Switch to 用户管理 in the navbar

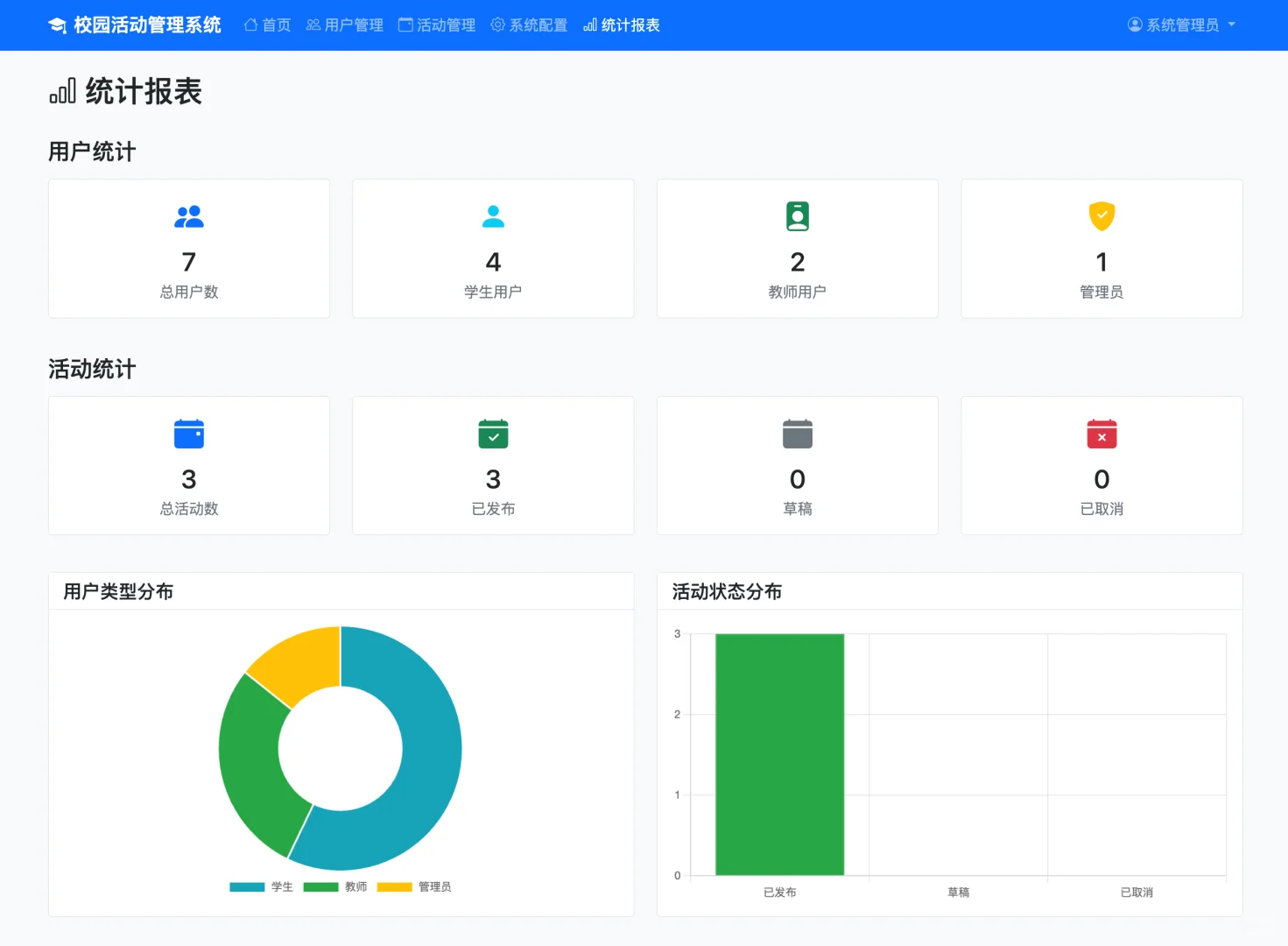point(344,25)
